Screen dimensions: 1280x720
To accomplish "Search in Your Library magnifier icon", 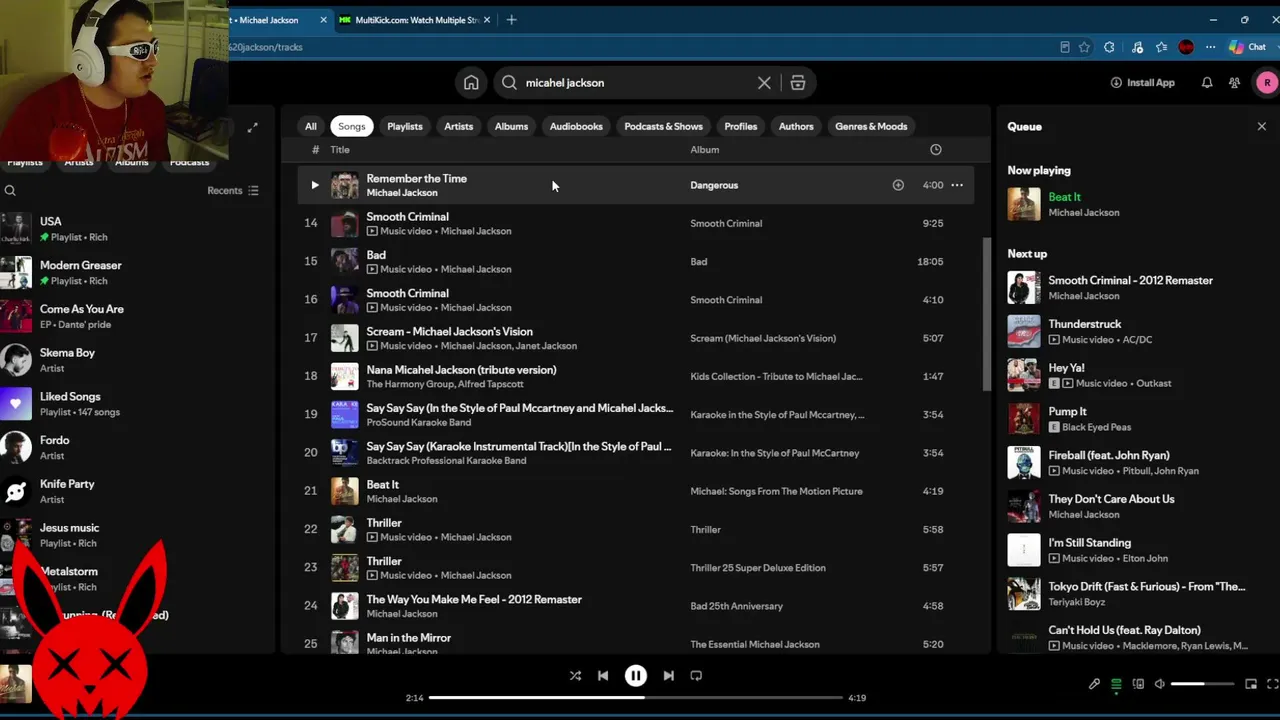I will (x=10, y=191).
